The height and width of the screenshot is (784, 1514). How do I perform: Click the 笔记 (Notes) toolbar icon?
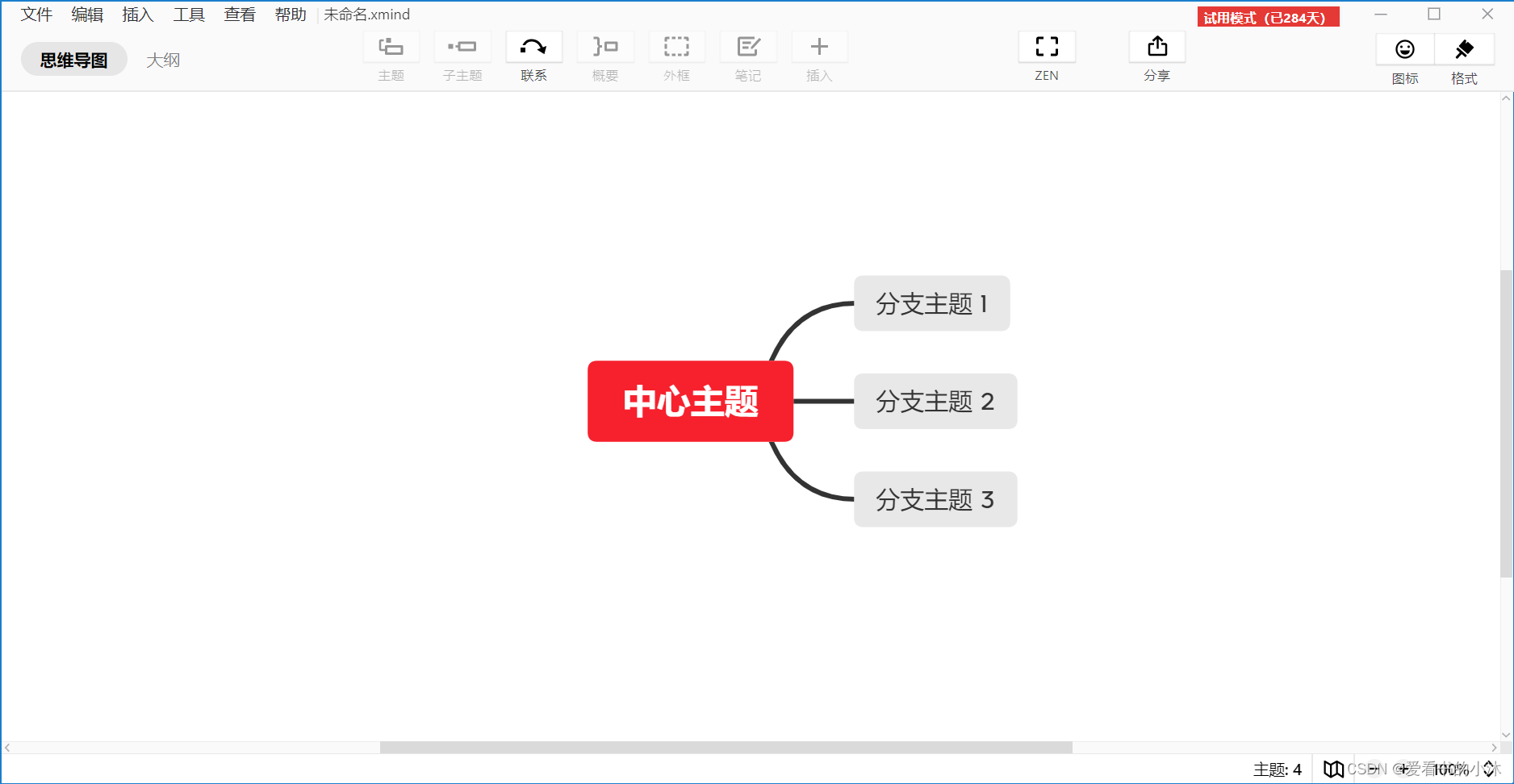(748, 47)
